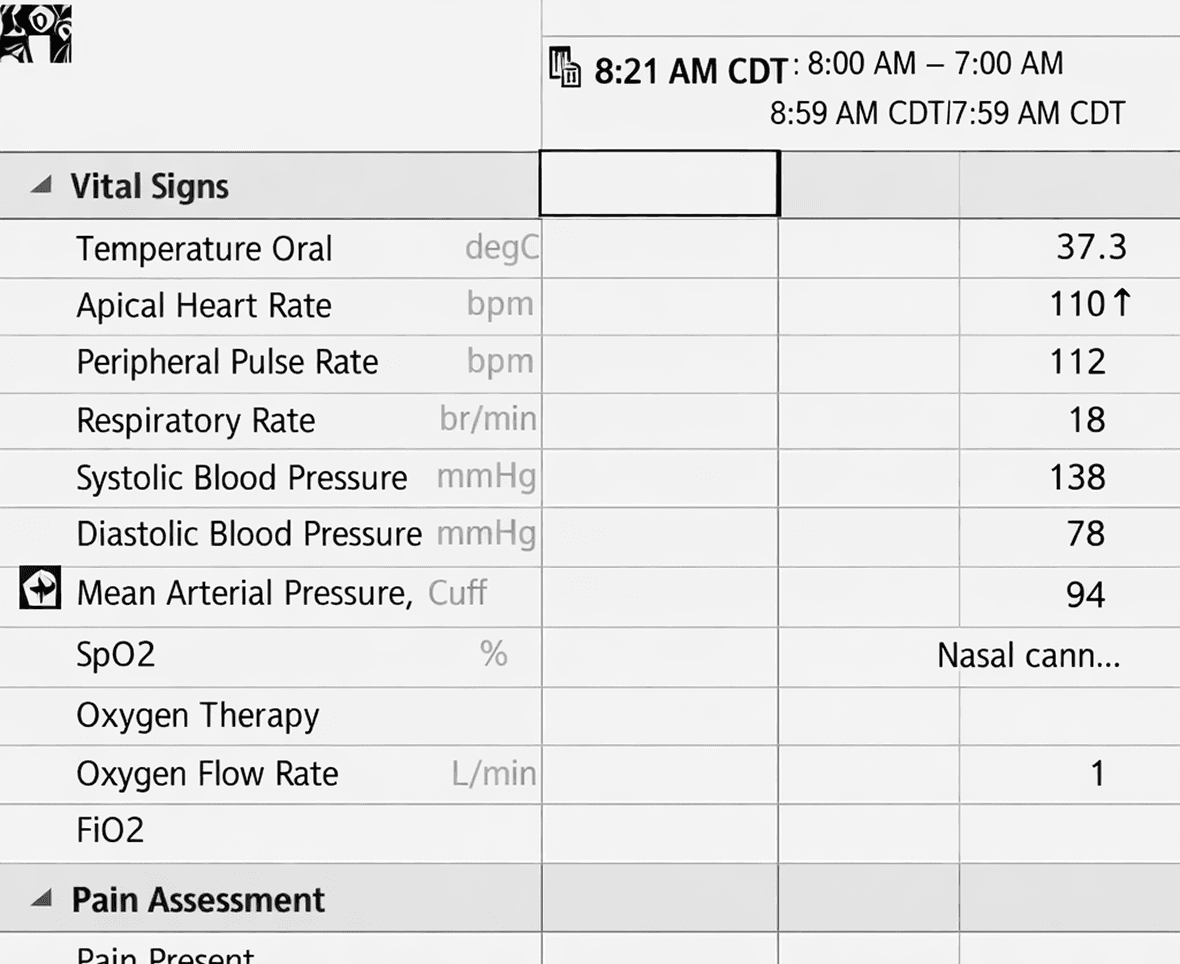Collapse the Pain Assessment section

41,898
